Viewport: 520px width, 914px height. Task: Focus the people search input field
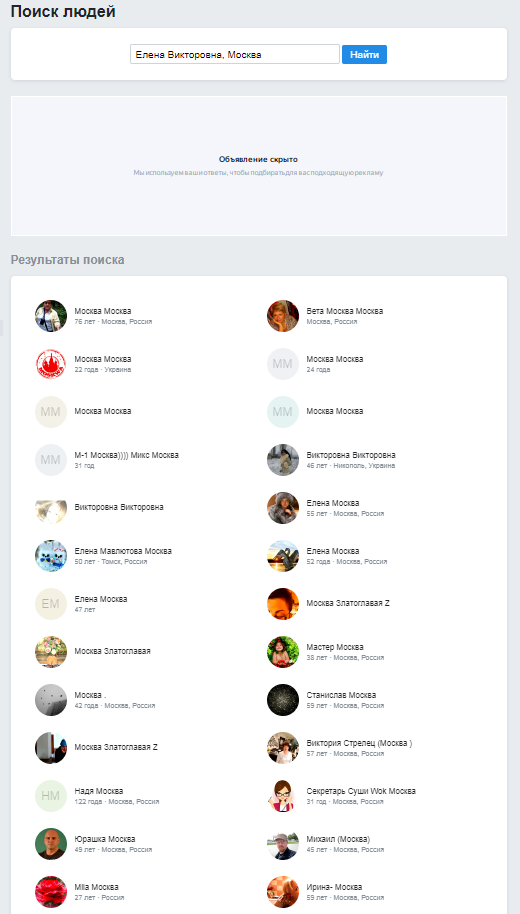click(234, 55)
